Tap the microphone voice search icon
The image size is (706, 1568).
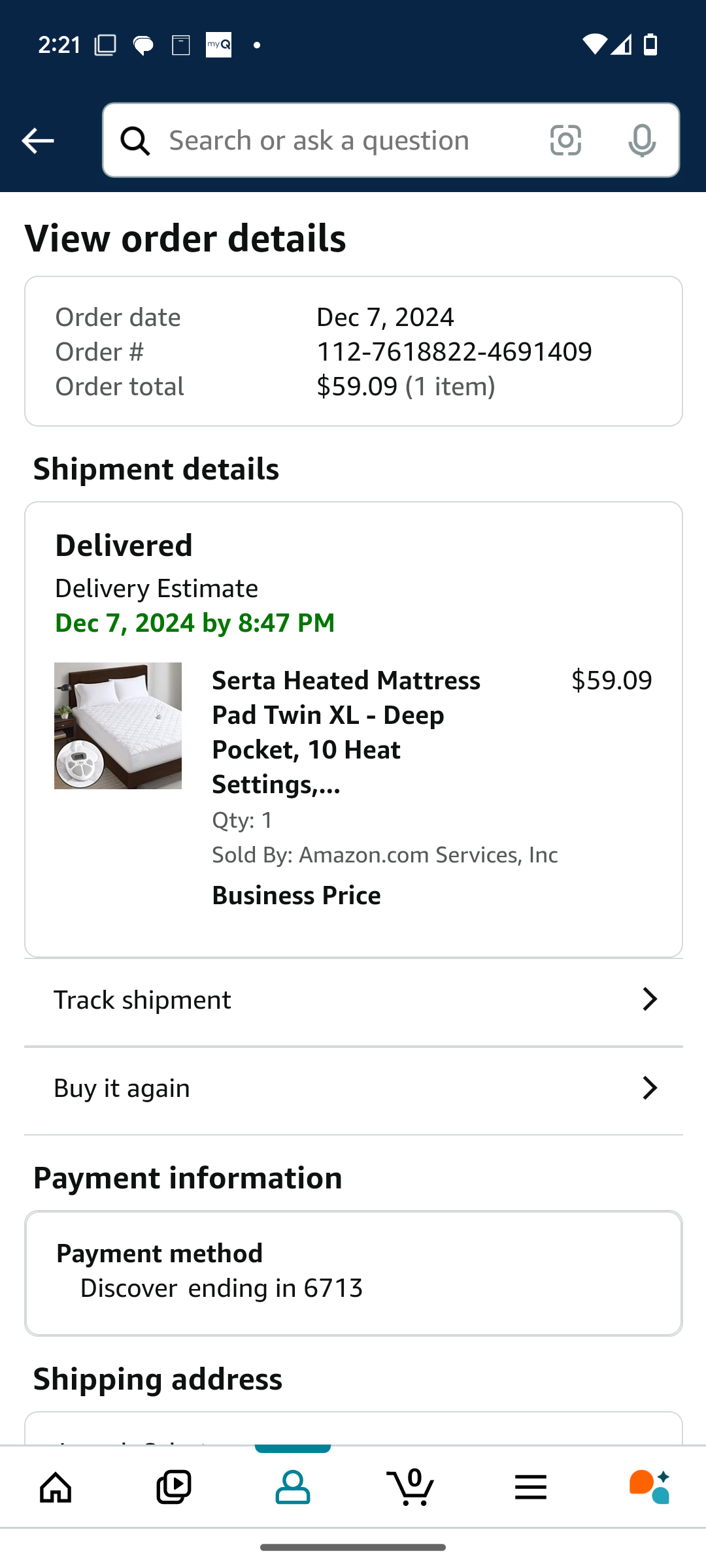pyautogui.click(x=642, y=140)
